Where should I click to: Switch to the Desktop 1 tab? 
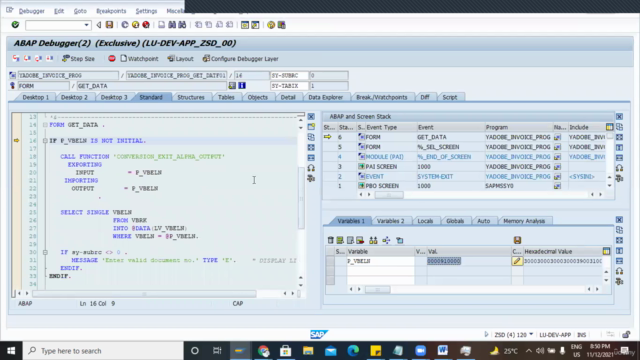tap(36, 97)
